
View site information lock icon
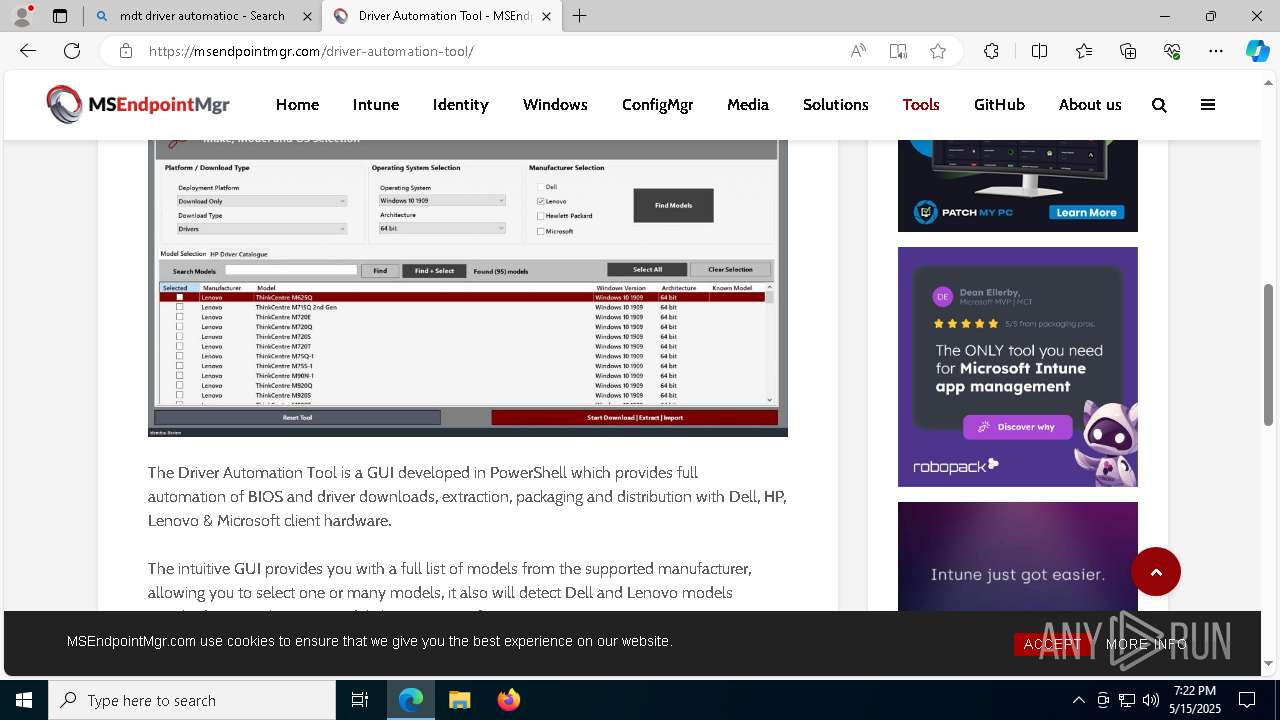pos(125,51)
